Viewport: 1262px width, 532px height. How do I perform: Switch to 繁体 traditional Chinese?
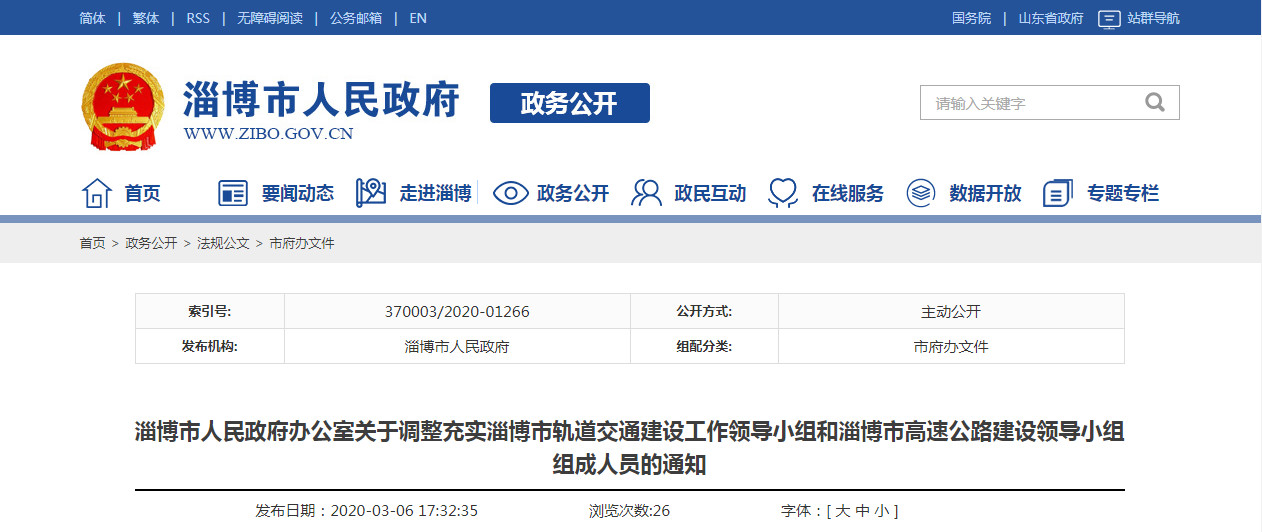coord(145,18)
